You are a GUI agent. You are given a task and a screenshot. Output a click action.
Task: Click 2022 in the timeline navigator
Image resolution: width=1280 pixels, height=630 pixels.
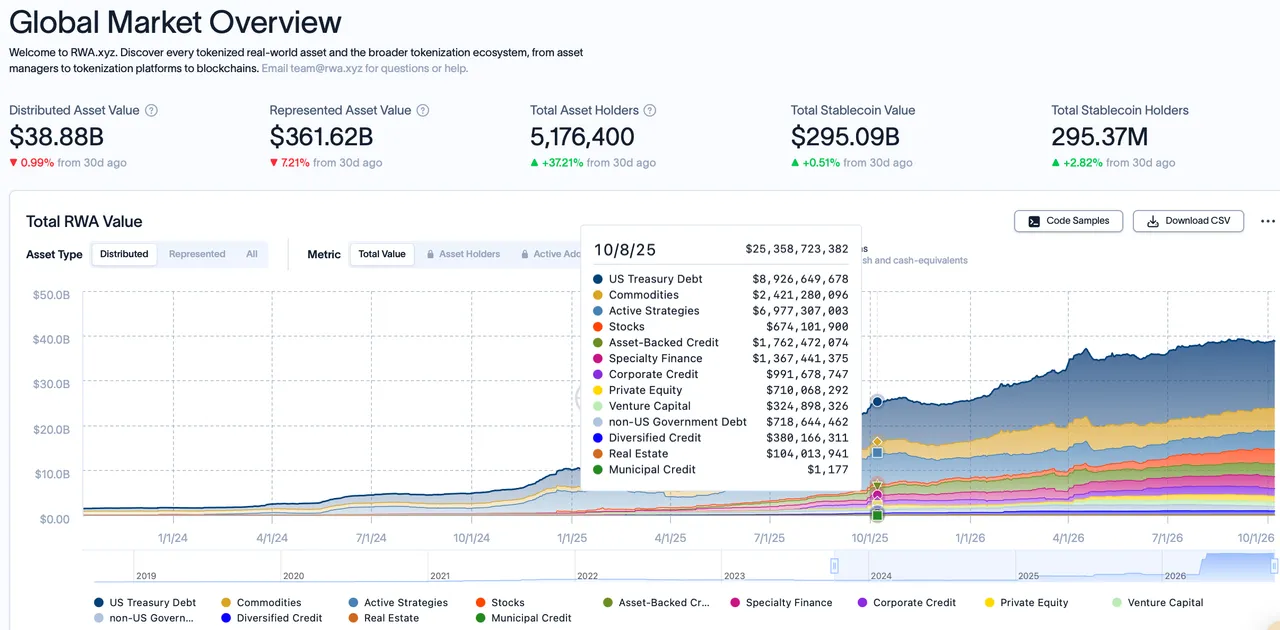[x=587, y=576]
